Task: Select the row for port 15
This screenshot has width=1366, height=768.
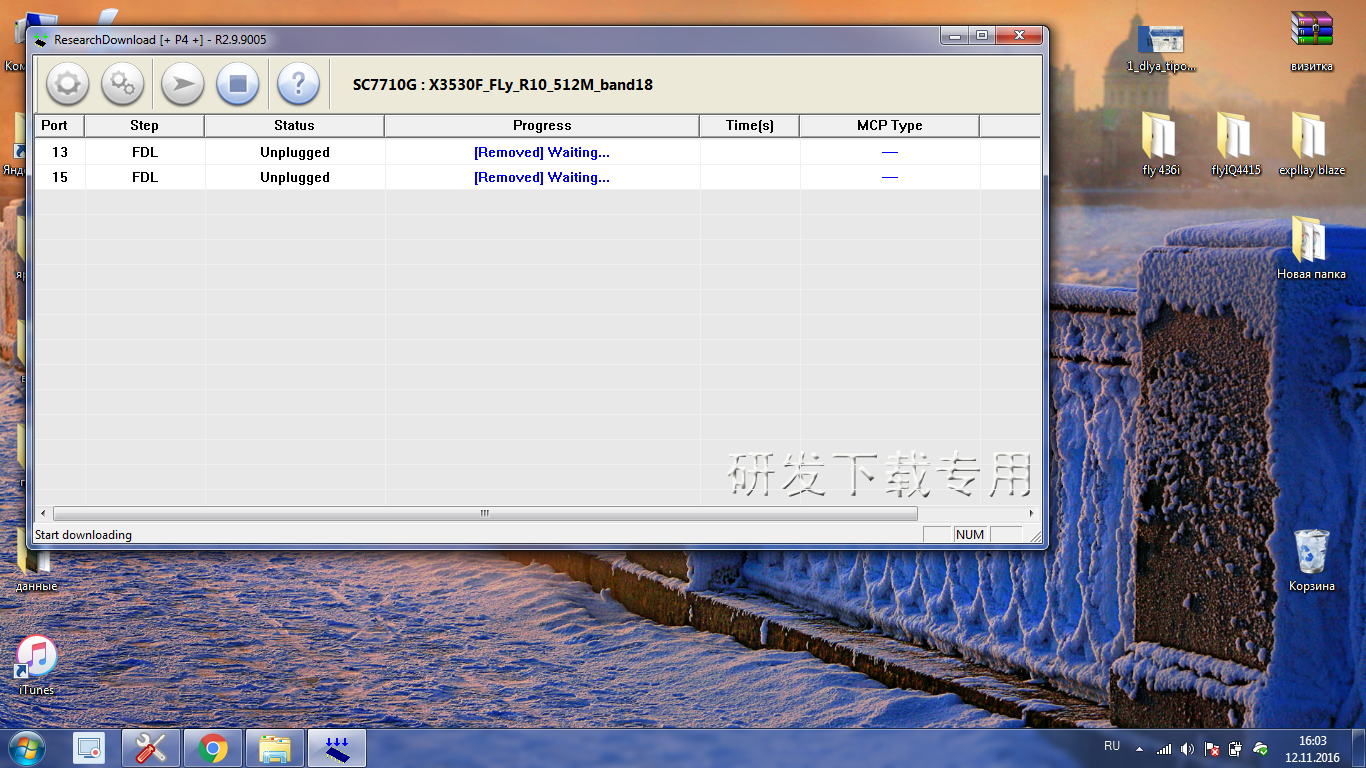Action: tap(537, 177)
